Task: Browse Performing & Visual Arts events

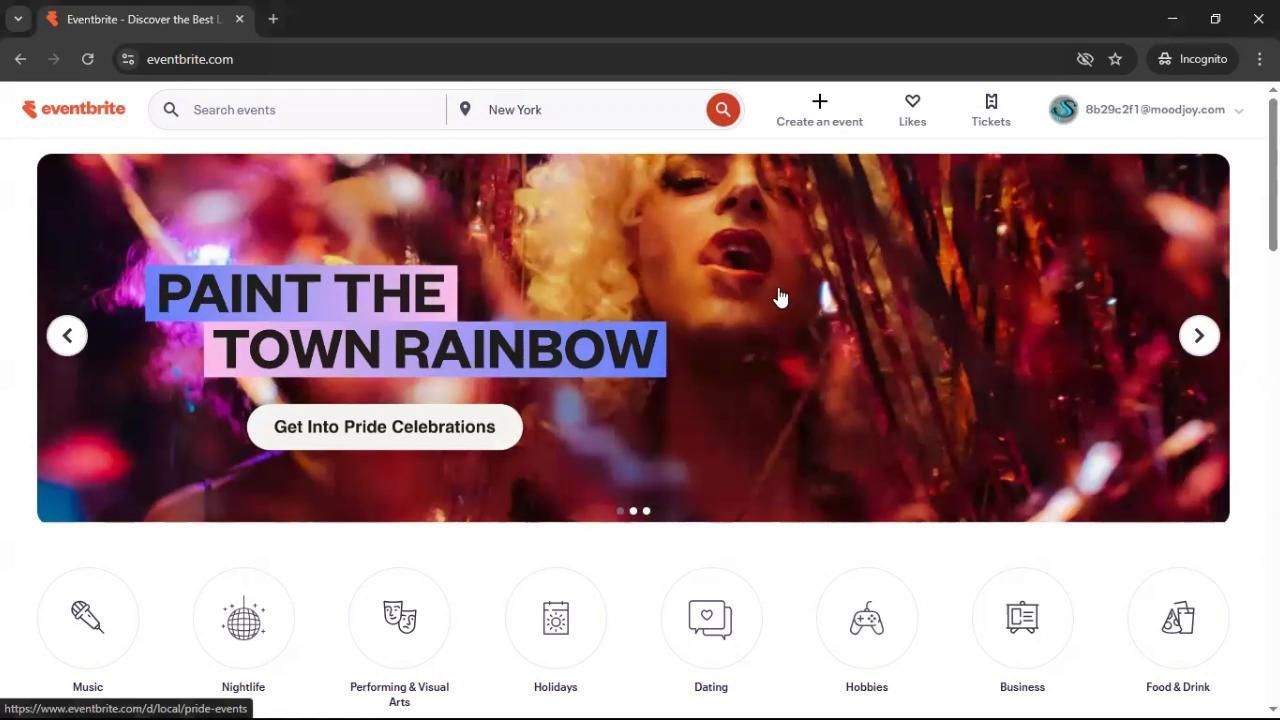Action: pos(399,617)
